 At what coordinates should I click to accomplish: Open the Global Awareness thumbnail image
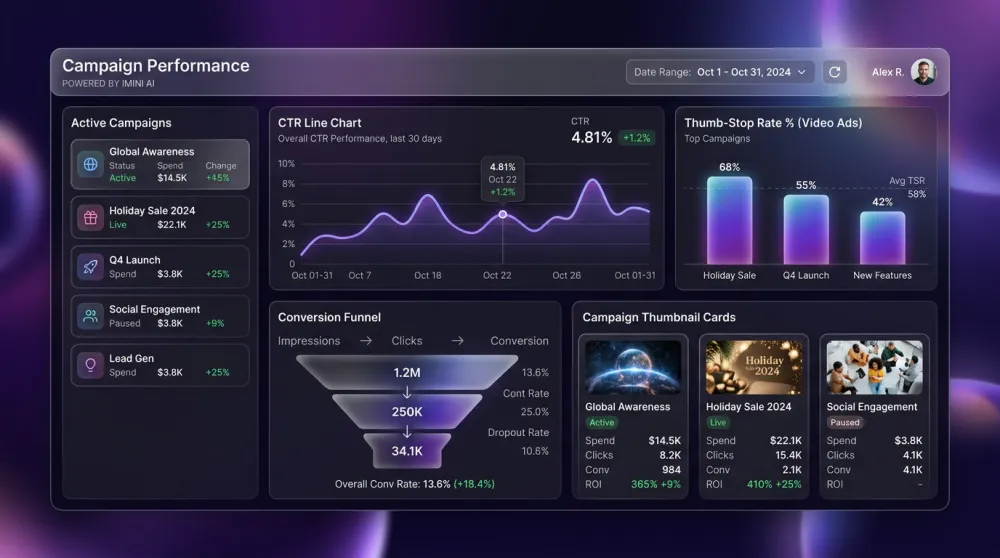pyautogui.click(x=633, y=367)
